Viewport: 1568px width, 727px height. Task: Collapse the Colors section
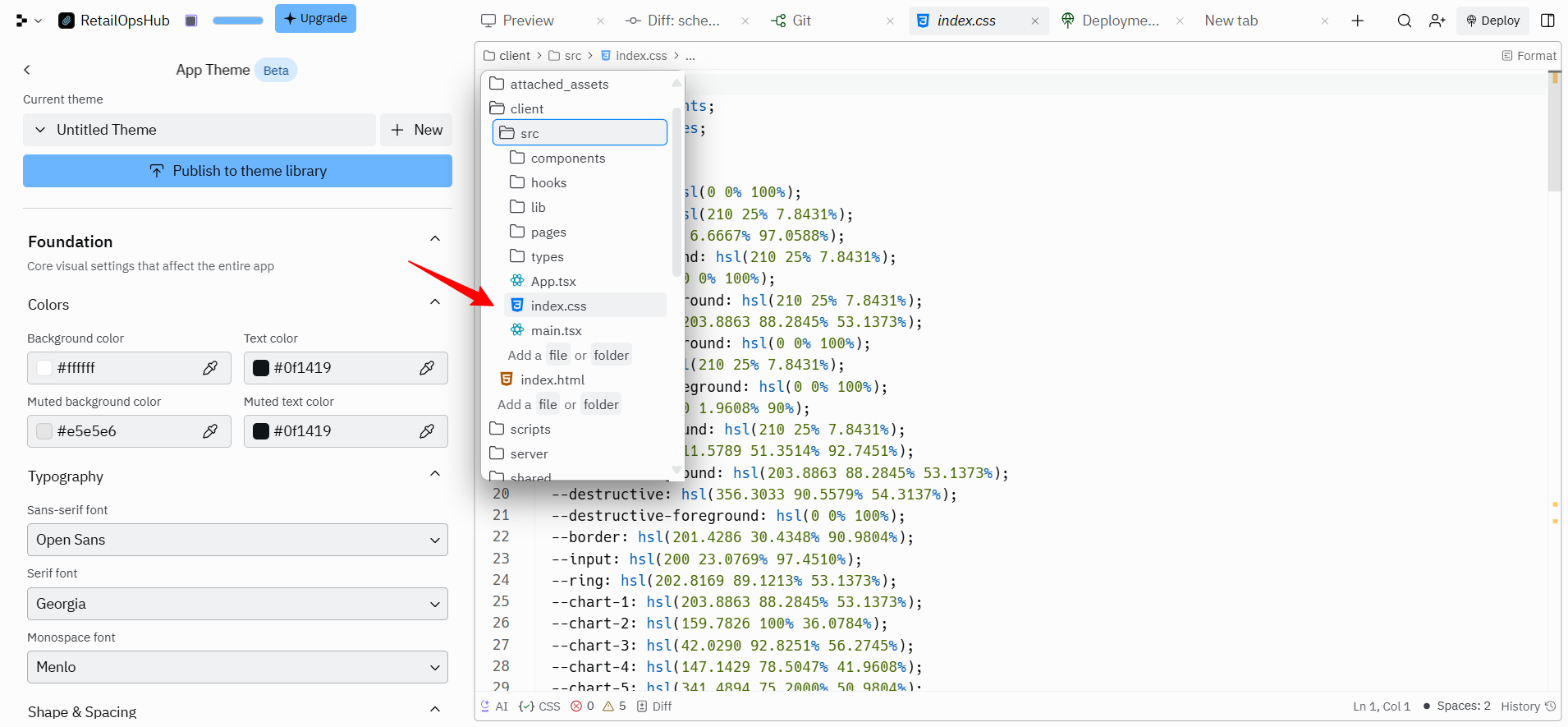[435, 302]
